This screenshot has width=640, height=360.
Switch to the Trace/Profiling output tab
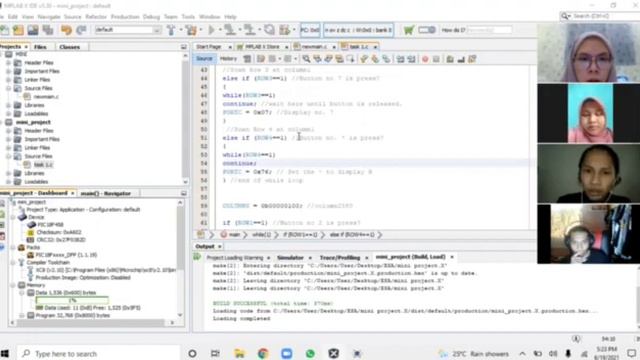pyautogui.click(x=340, y=258)
